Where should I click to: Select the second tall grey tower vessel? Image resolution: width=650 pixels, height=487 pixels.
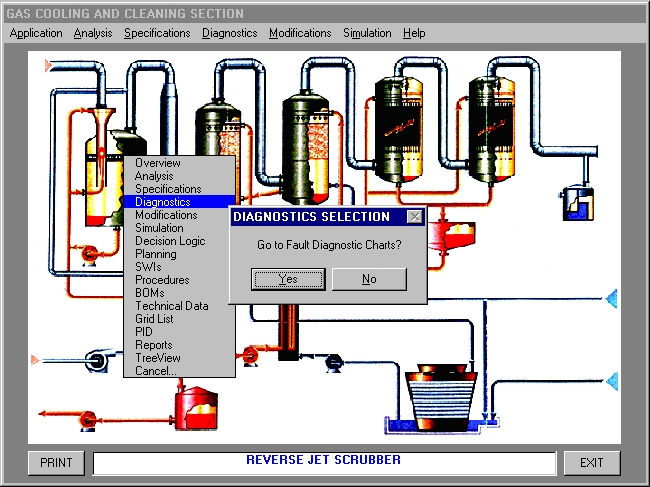coord(306,147)
